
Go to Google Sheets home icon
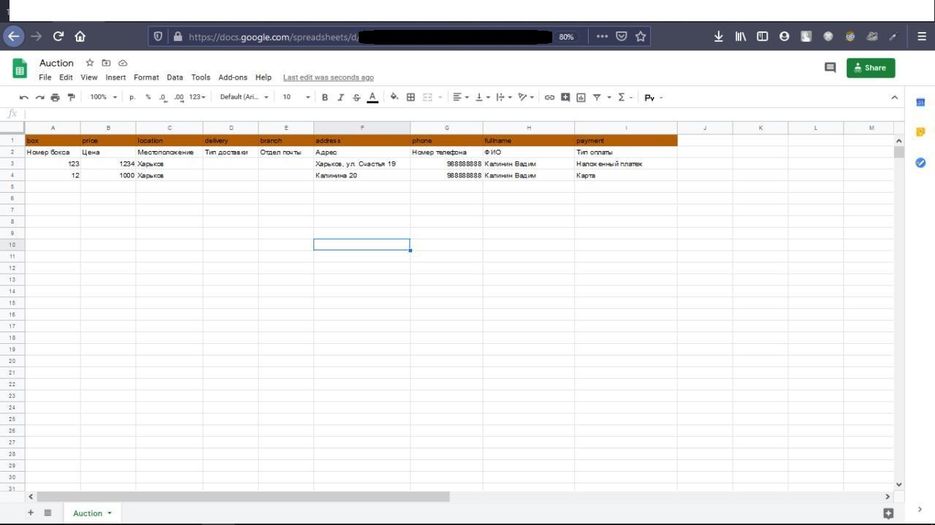pos(20,69)
